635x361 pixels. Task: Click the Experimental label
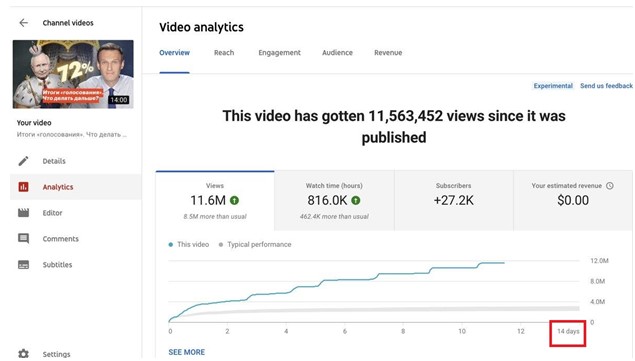(553, 86)
